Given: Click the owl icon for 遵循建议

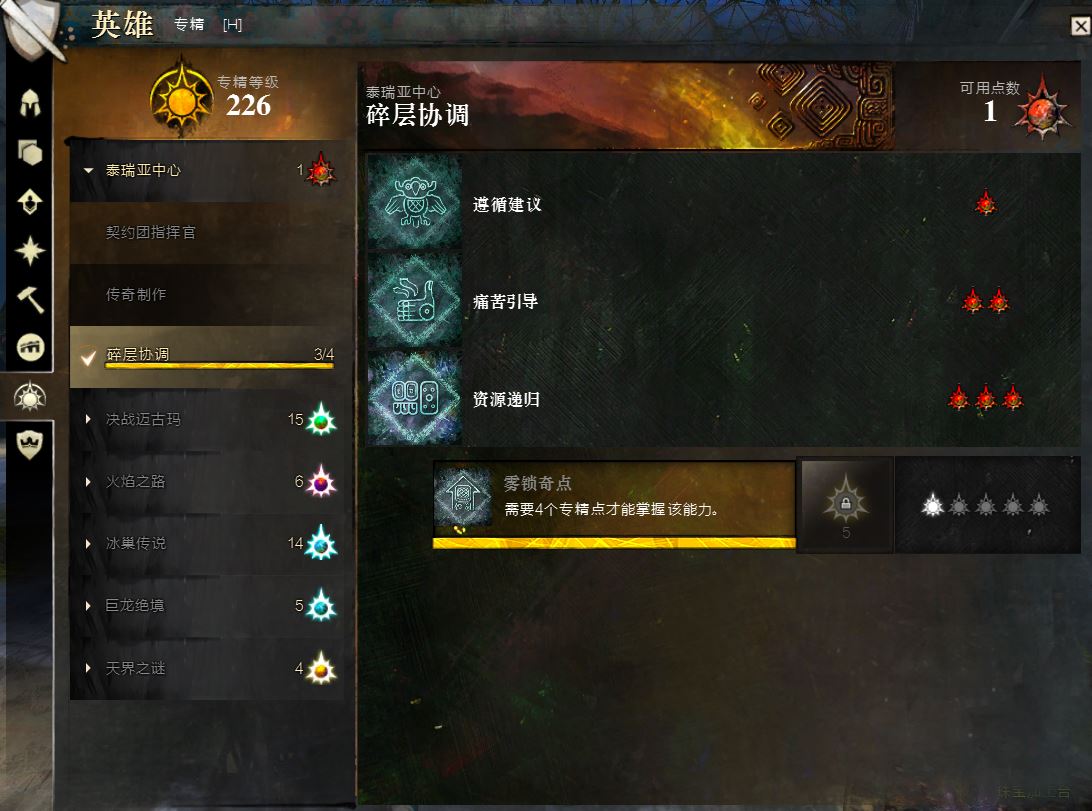Looking at the screenshot, I should [414, 203].
